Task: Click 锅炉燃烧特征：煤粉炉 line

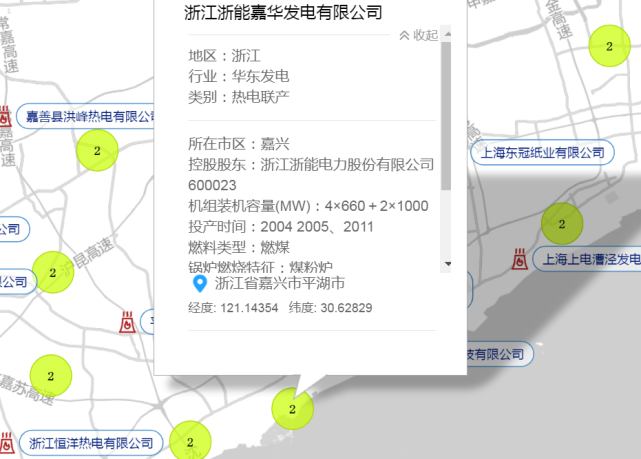Action: coord(260,267)
